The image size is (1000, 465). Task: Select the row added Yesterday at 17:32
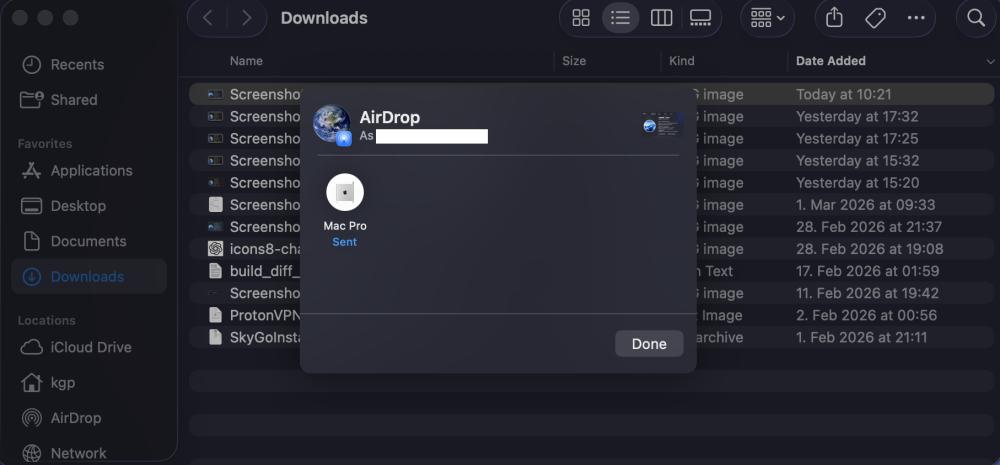[591, 117]
